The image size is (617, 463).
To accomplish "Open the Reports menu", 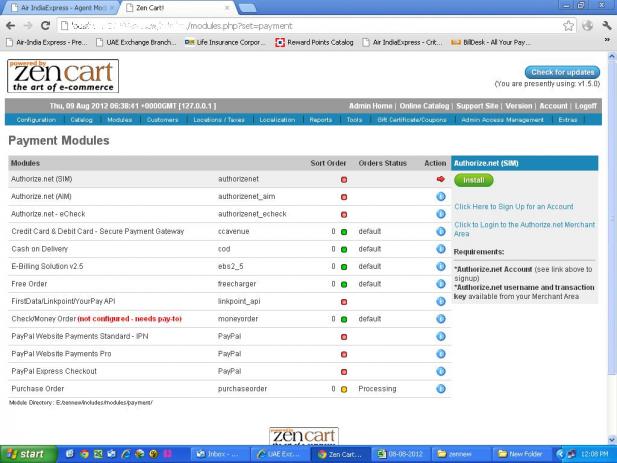I will [321, 120].
